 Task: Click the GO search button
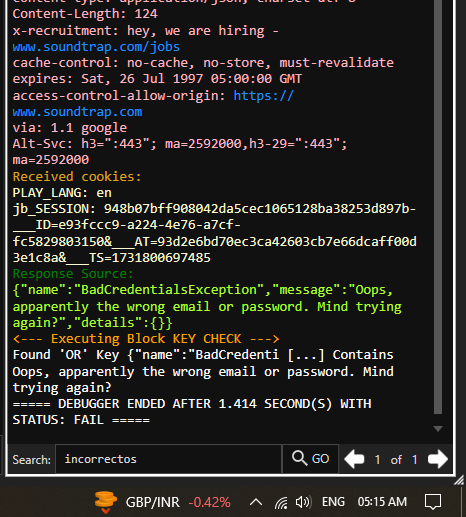pos(310,459)
